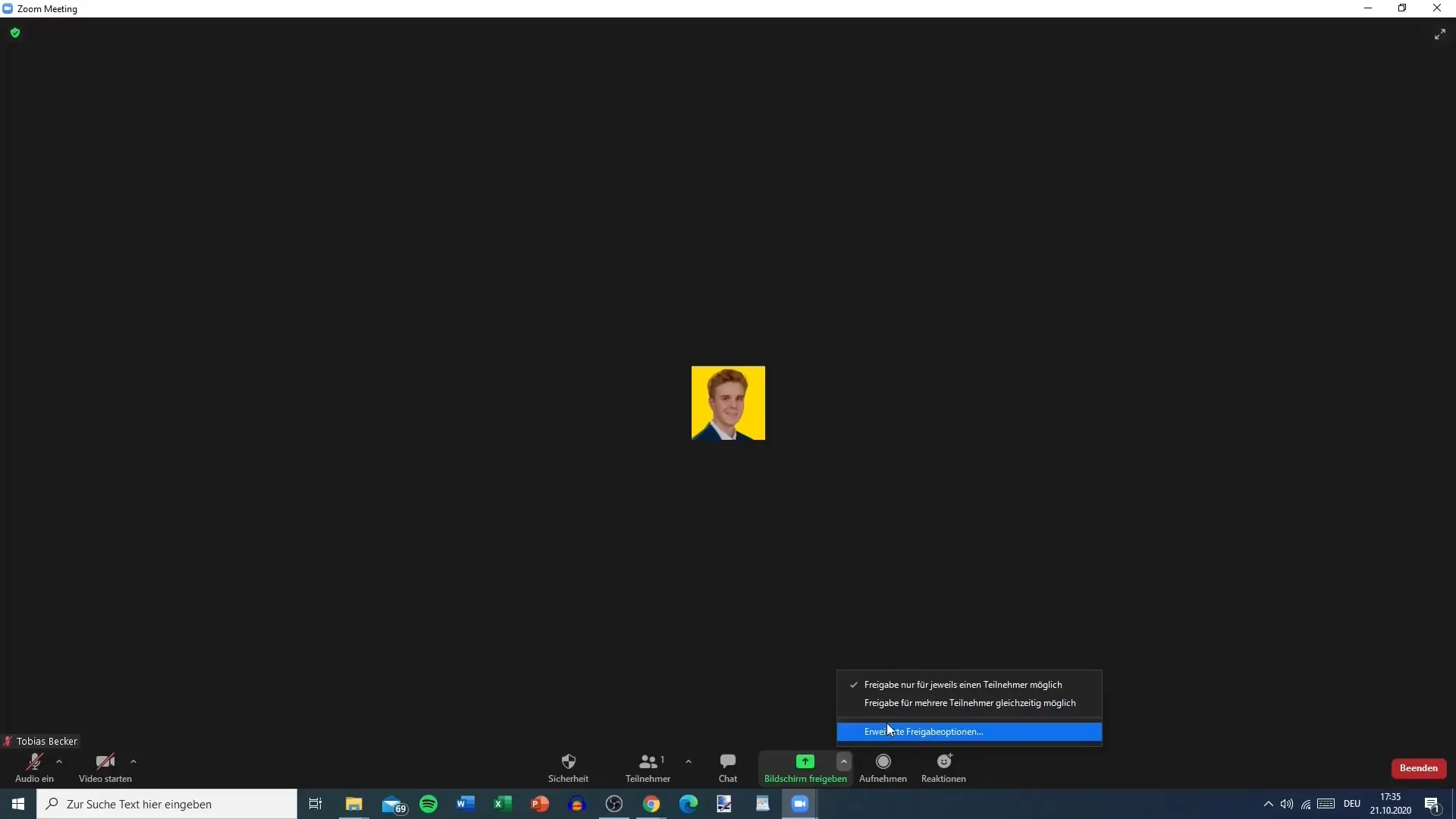Click the participant profile picture thumbnail

tap(728, 403)
